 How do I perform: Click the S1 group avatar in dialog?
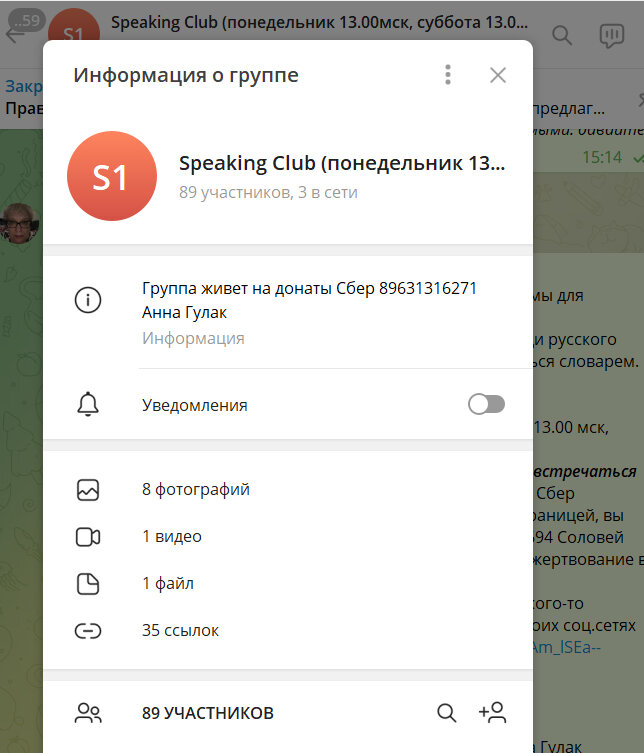112,176
